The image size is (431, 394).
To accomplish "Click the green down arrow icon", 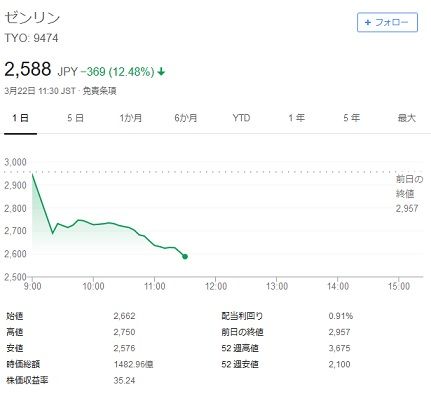I will [x=161, y=72].
